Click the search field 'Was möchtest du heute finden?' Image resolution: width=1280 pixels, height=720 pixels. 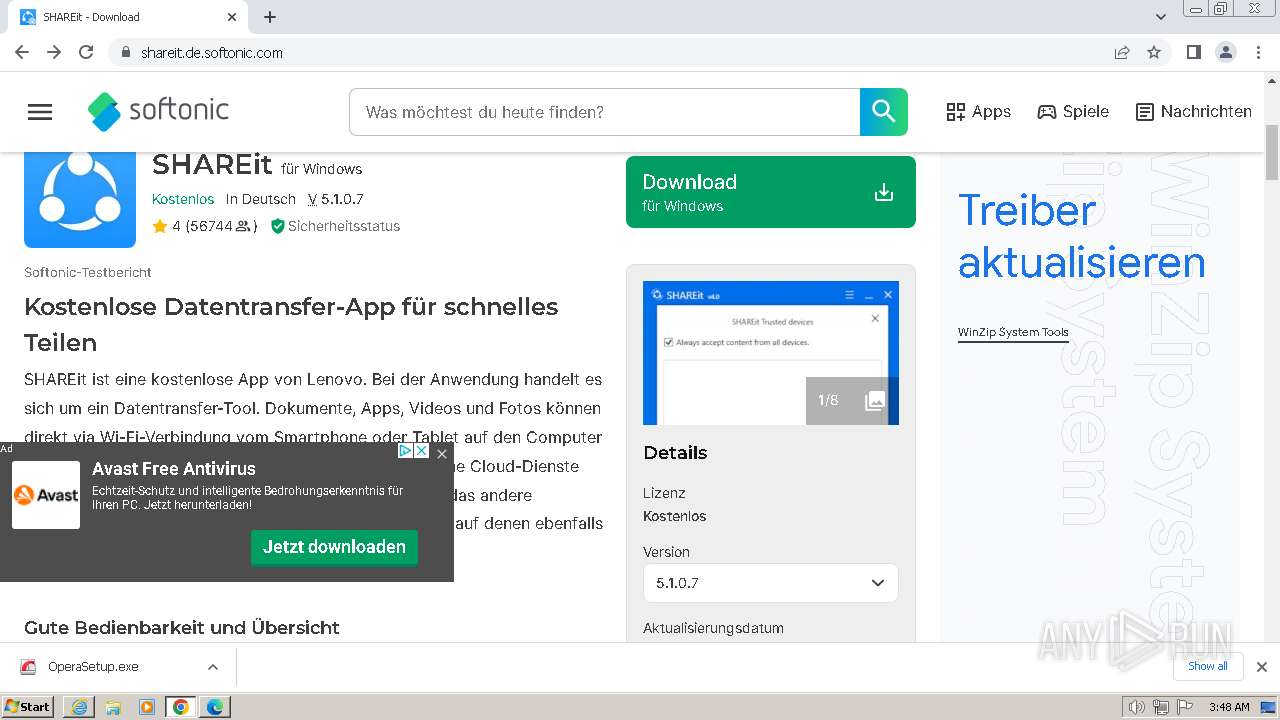click(605, 112)
